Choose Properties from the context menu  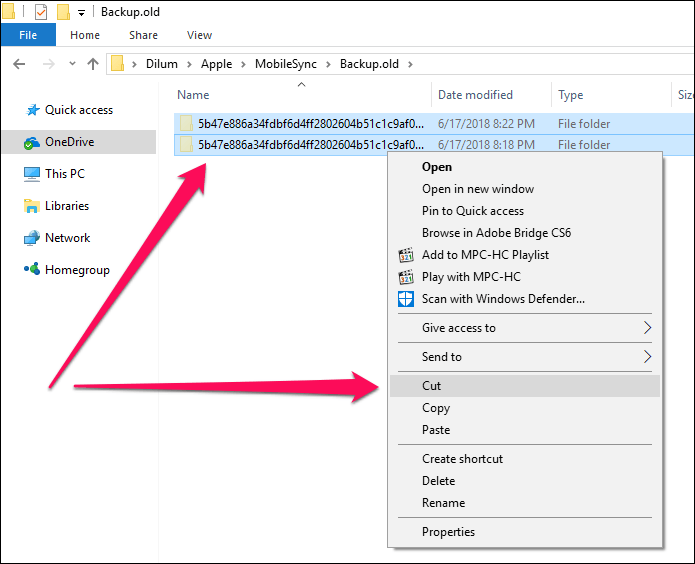click(x=525, y=532)
